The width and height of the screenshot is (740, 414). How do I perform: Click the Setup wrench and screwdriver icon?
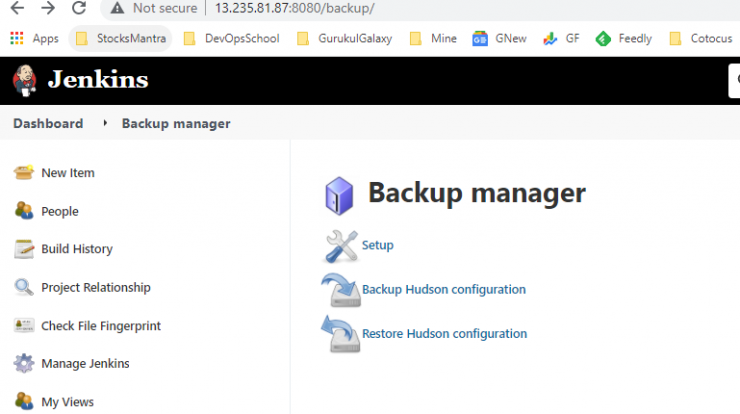[342, 246]
